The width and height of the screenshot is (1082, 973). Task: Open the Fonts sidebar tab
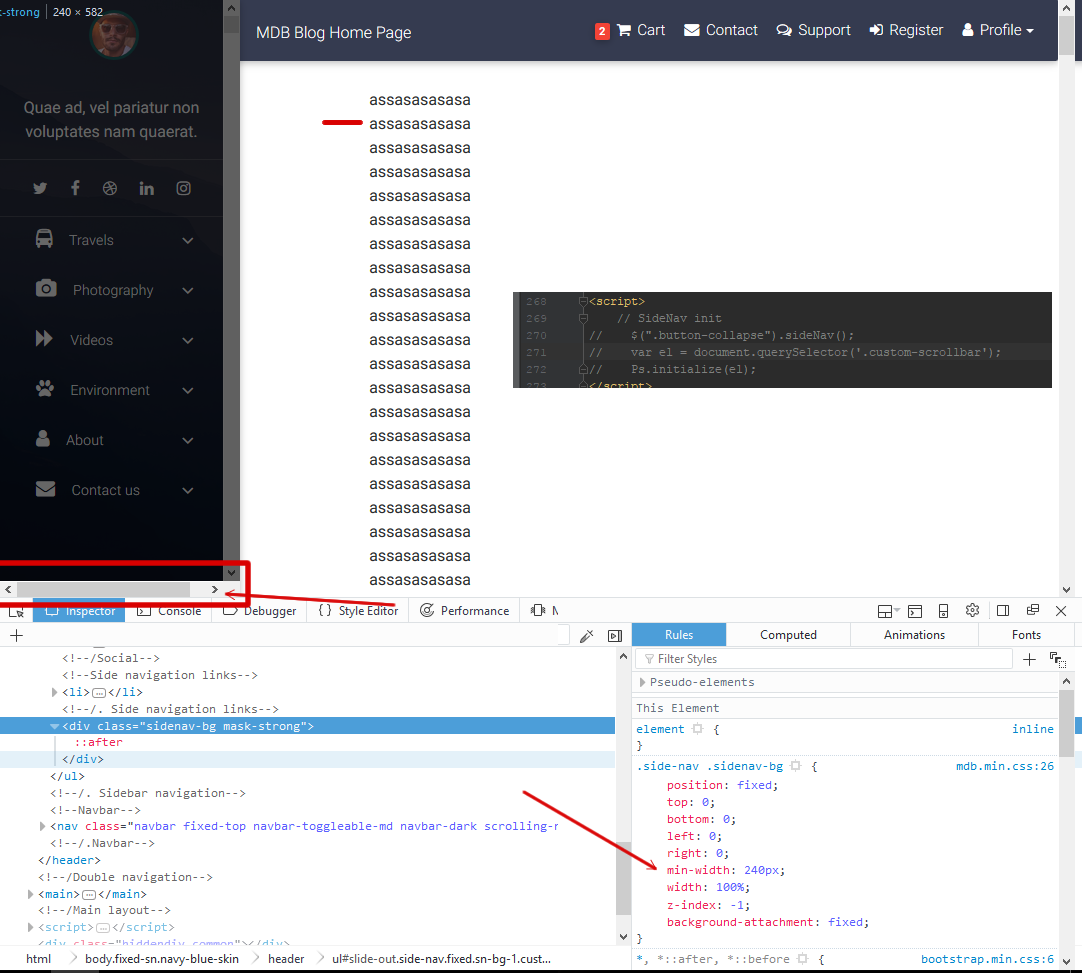coord(1026,635)
